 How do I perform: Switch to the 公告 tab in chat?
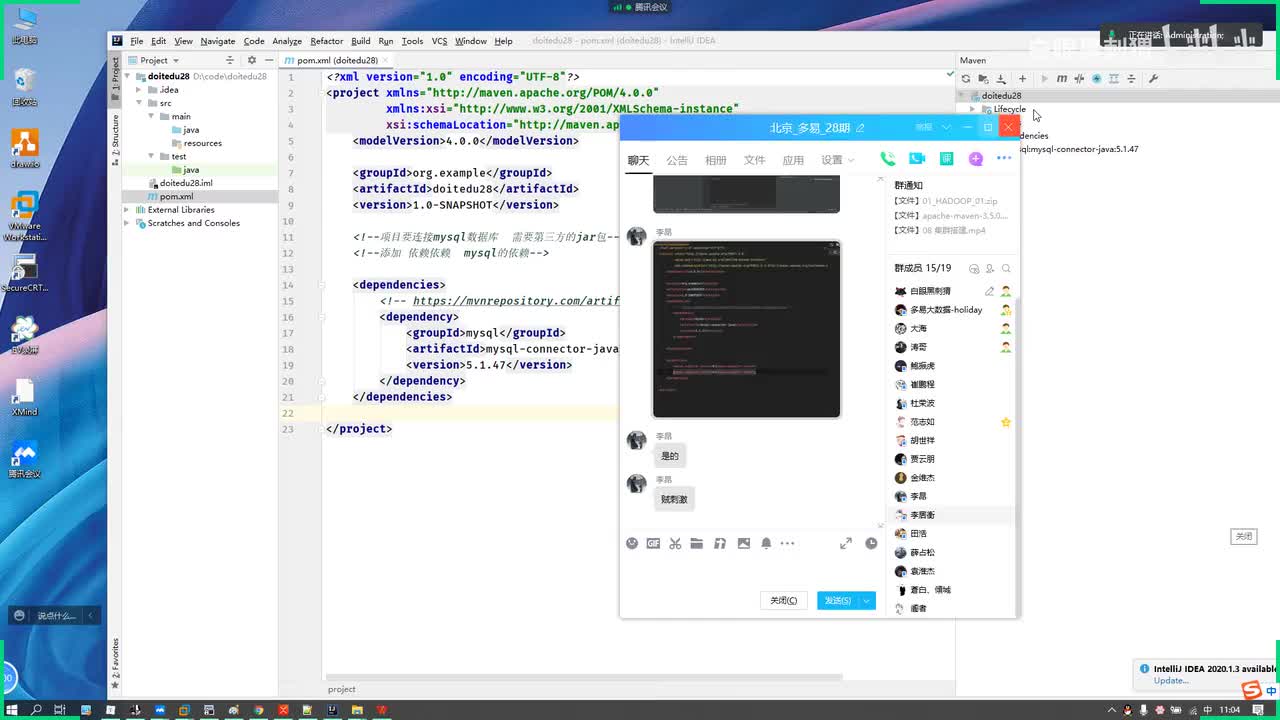tap(677, 160)
